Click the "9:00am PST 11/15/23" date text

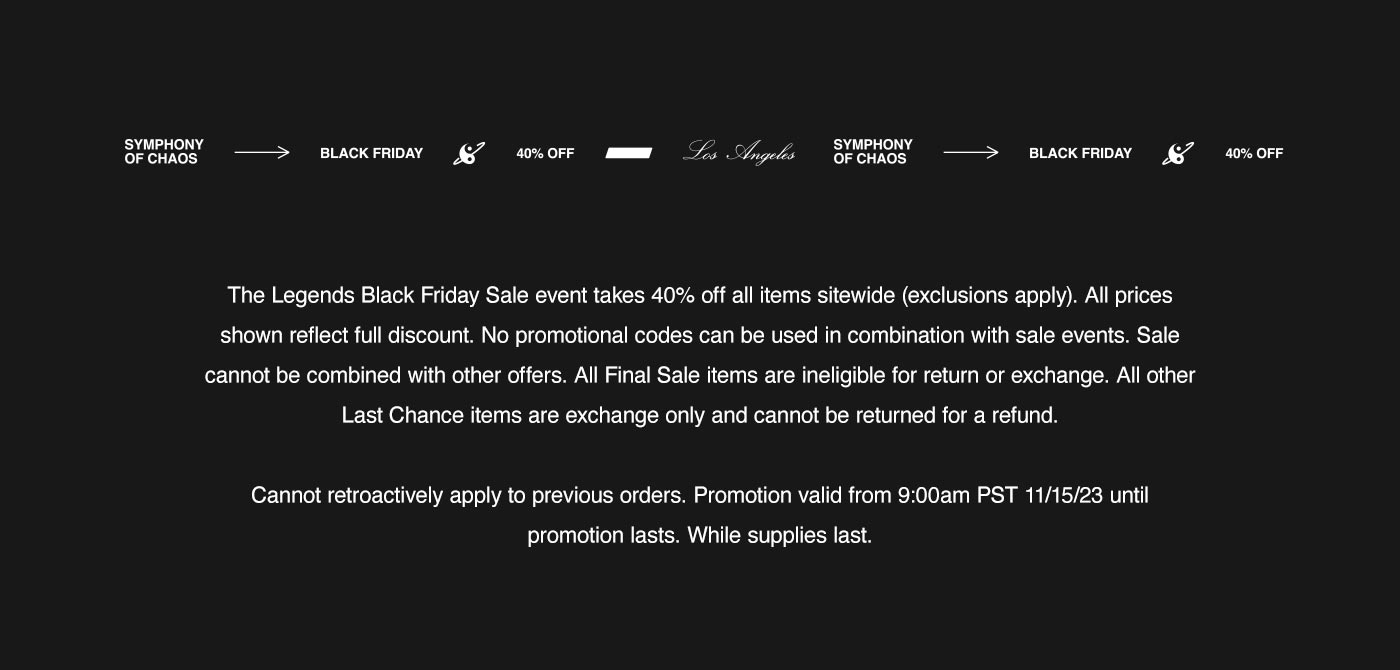pos(1000,496)
